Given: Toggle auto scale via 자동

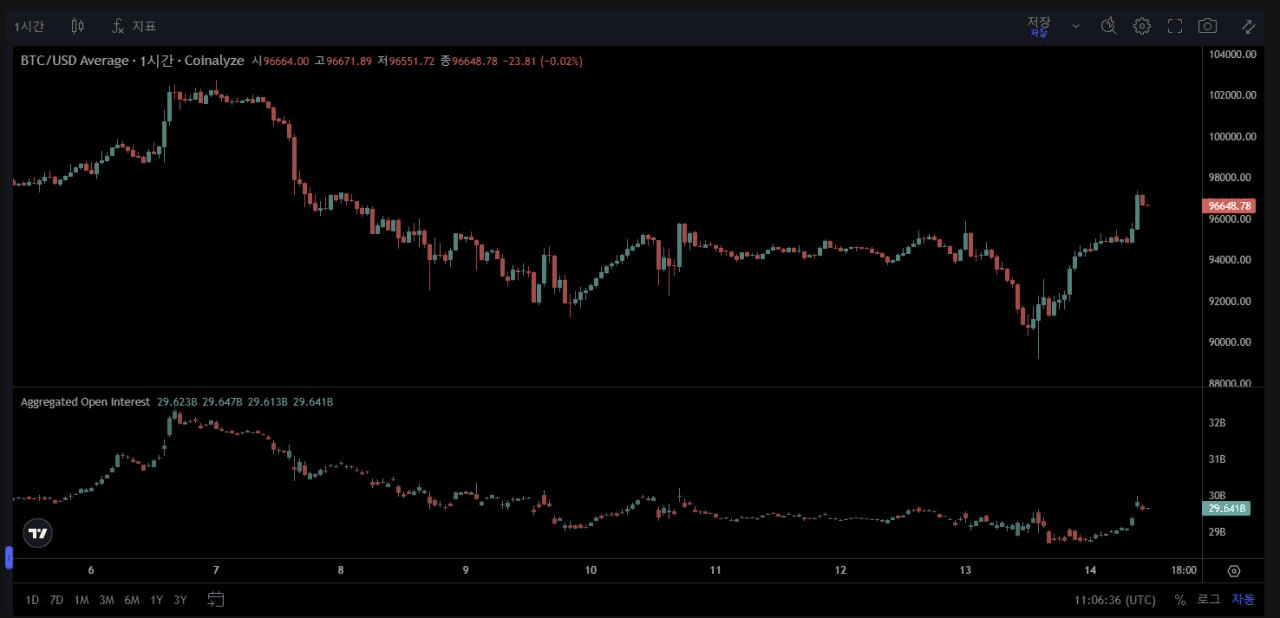Looking at the screenshot, I should [x=1243, y=599].
